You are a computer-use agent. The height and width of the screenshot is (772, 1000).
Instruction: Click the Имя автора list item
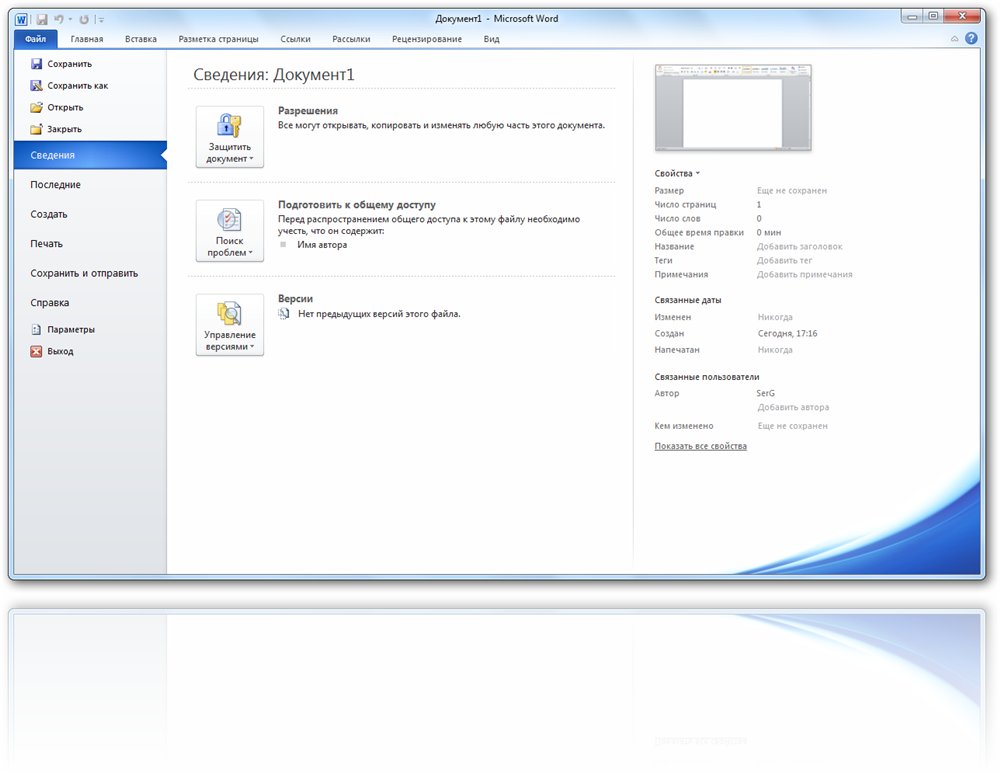point(322,245)
